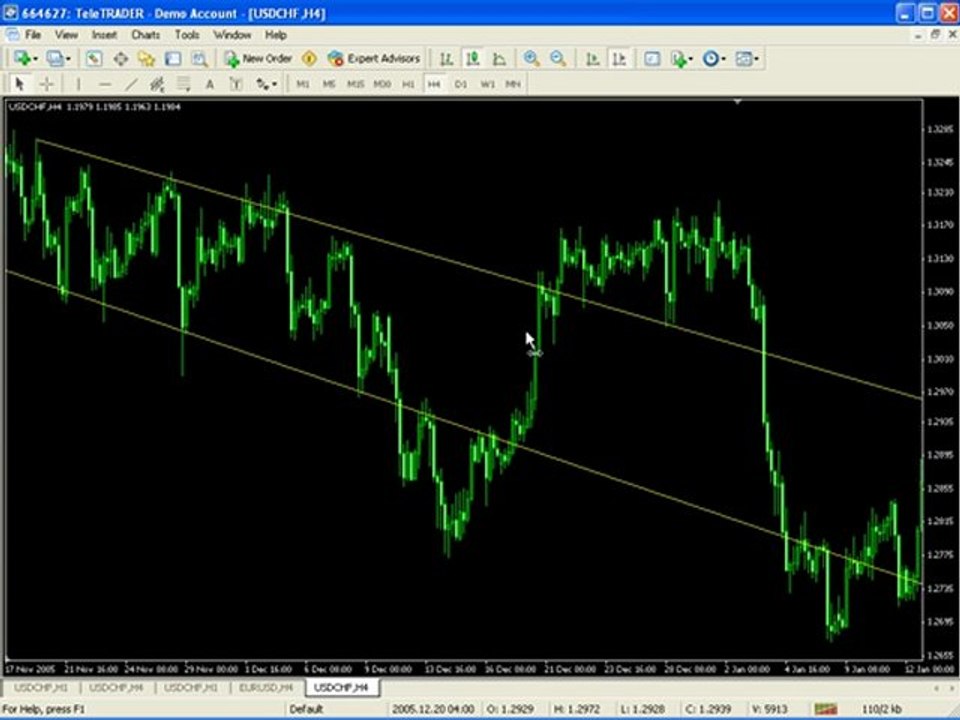Viewport: 960px width, 720px height.
Task: Switch to W1 weekly timeframe
Action: [487, 84]
